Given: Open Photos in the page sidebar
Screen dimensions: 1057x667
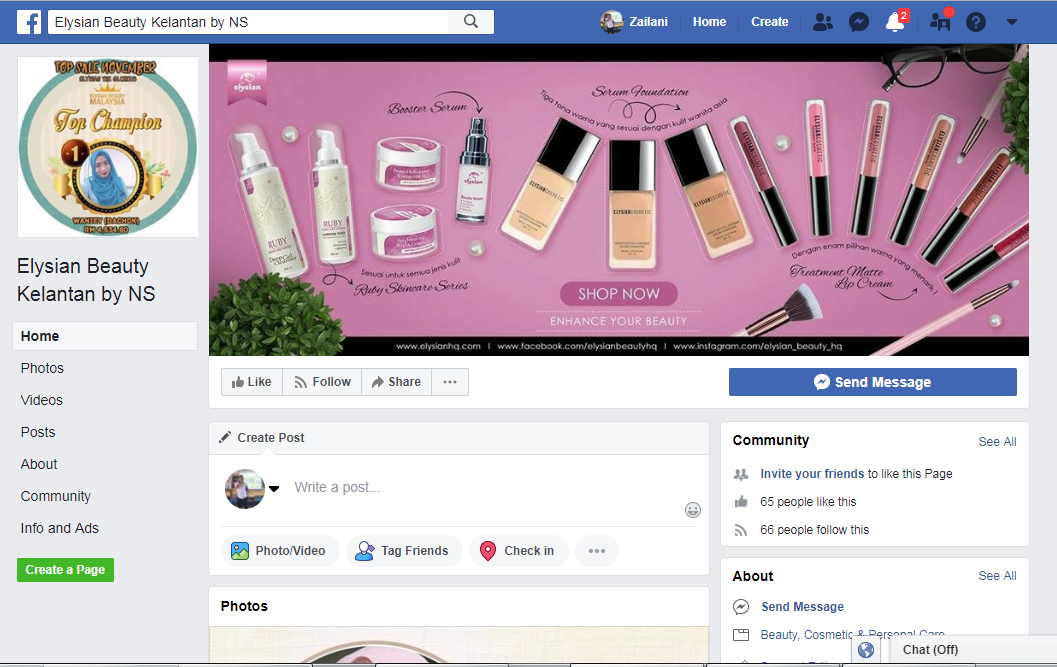Looking at the screenshot, I should point(42,368).
